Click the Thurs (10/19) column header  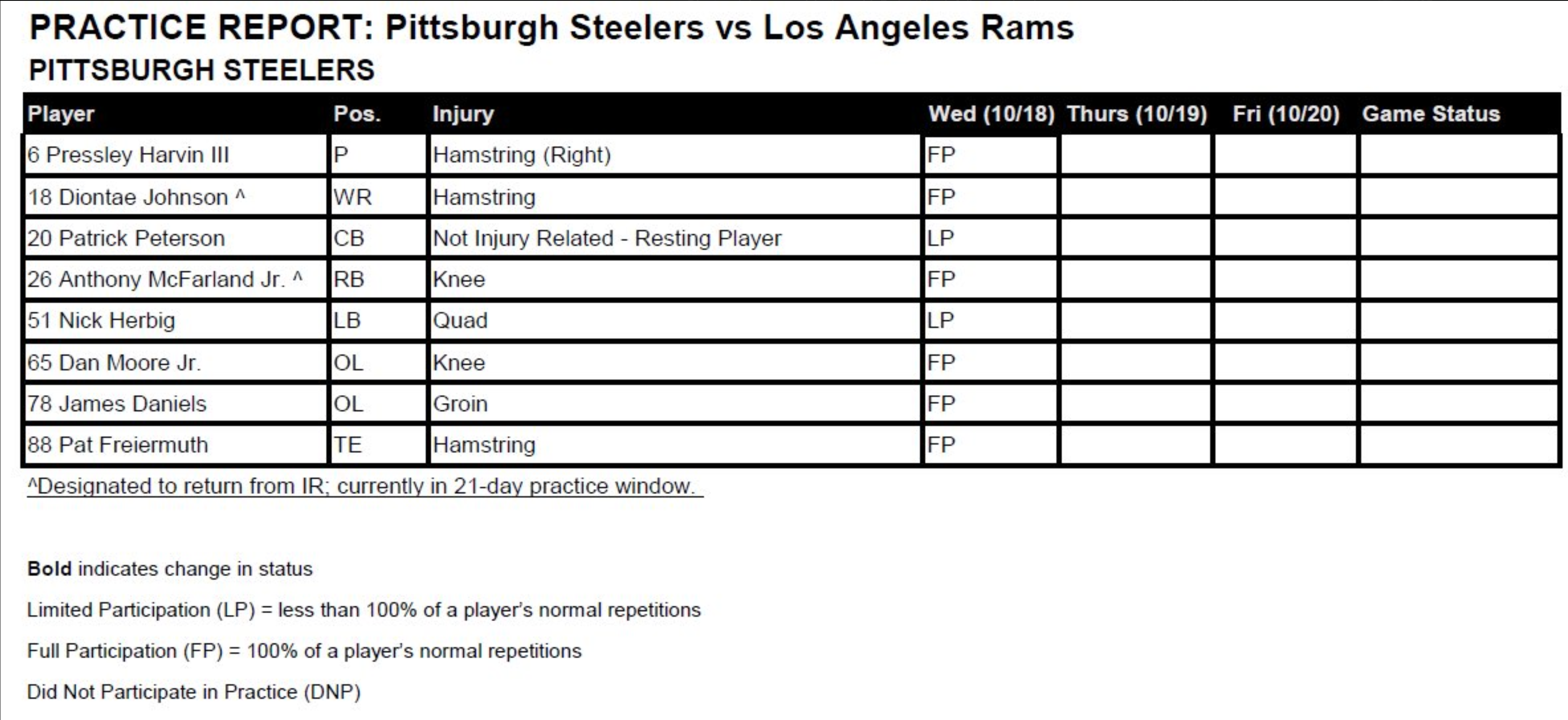tap(1136, 114)
